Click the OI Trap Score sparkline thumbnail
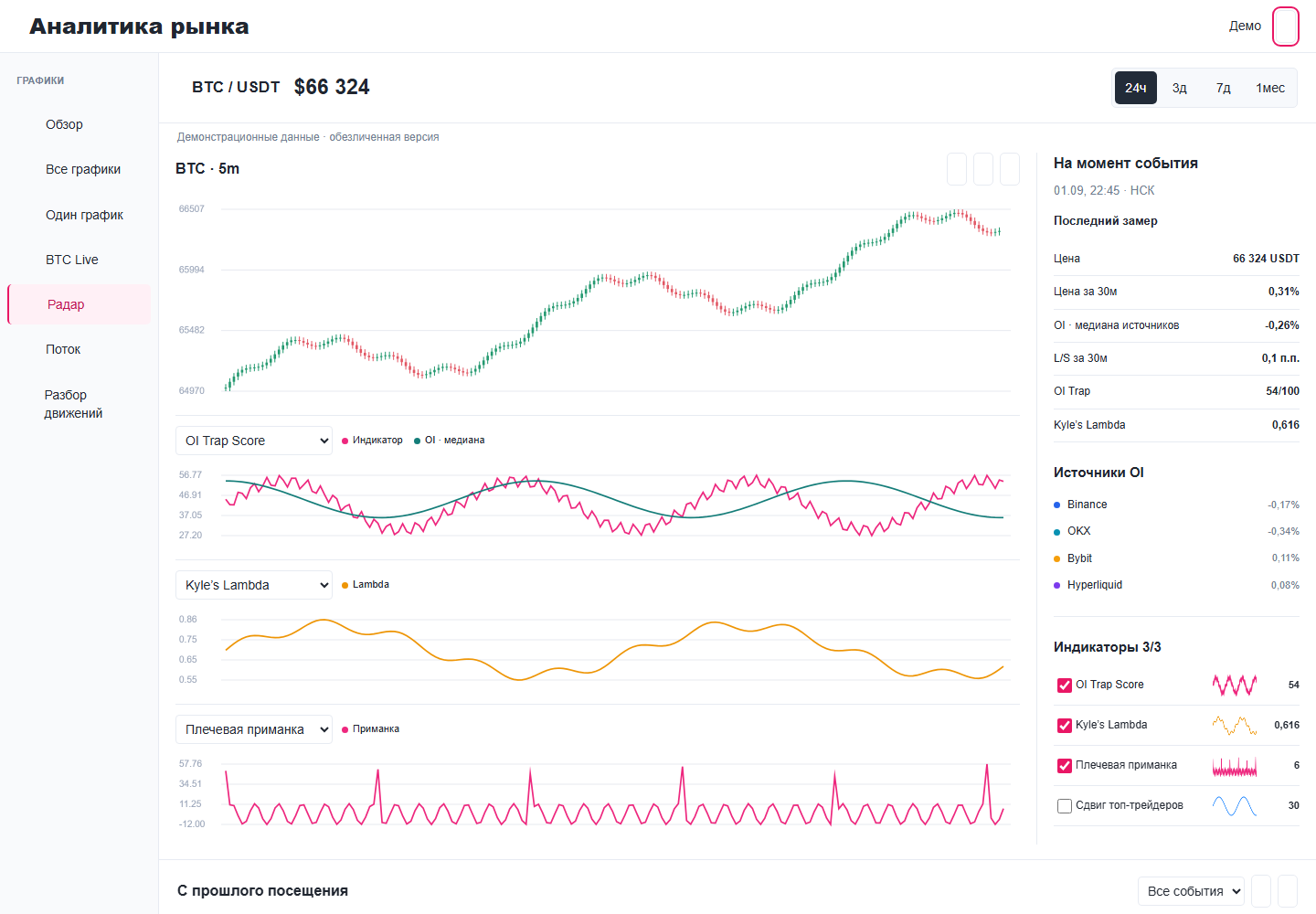This screenshot has width=1316, height=914. coord(1235,685)
